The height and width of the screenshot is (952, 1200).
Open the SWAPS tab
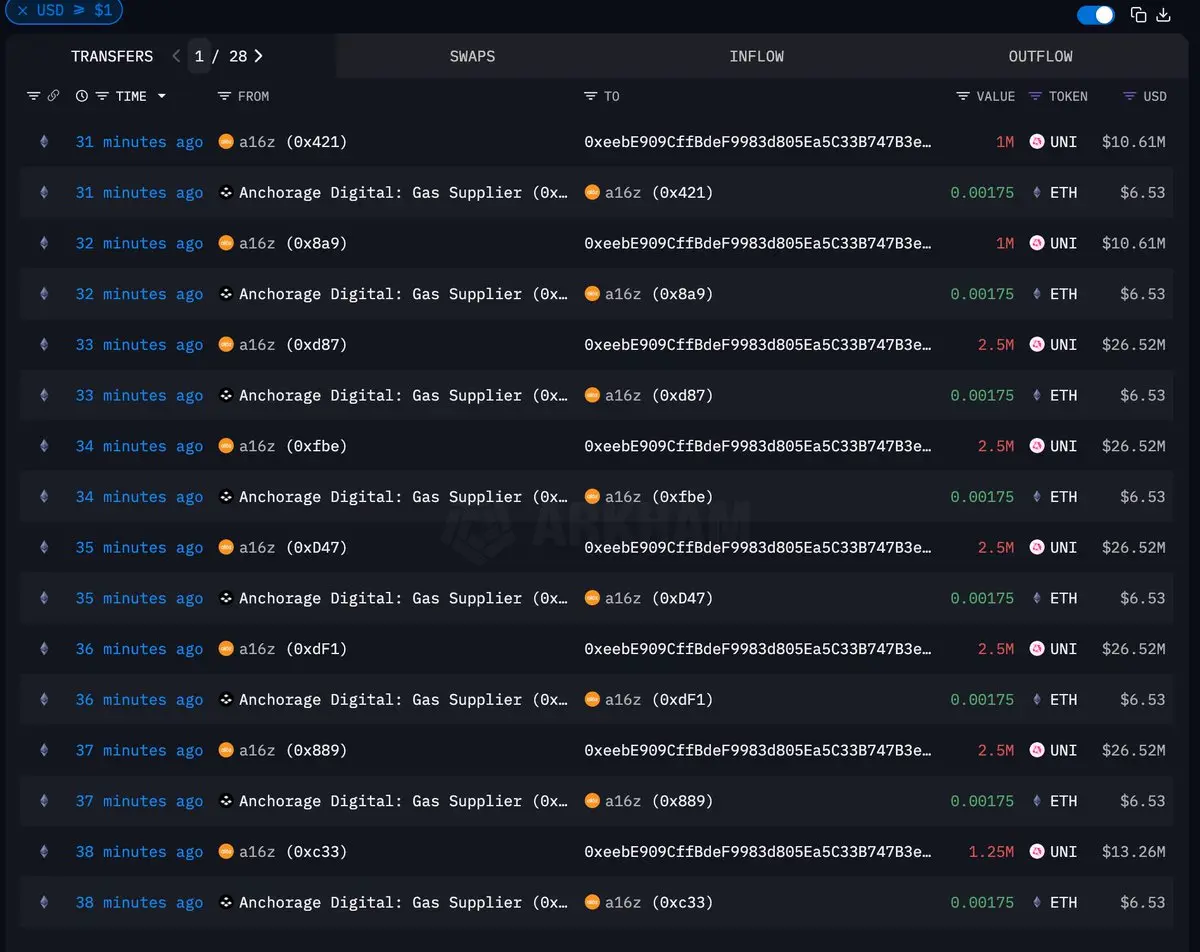472,56
